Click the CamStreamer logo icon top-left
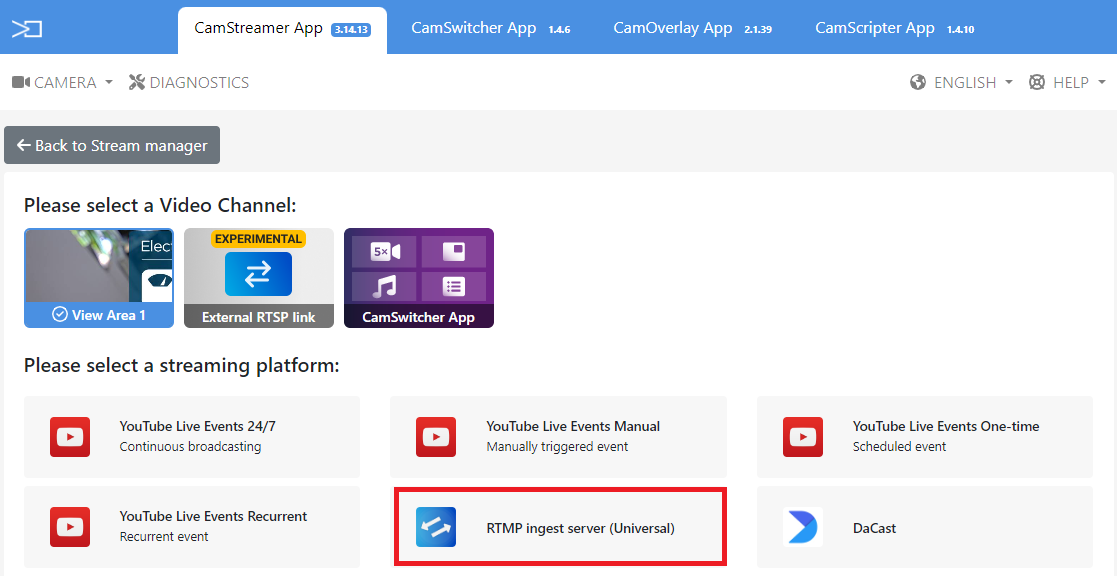 tap(27, 28)
